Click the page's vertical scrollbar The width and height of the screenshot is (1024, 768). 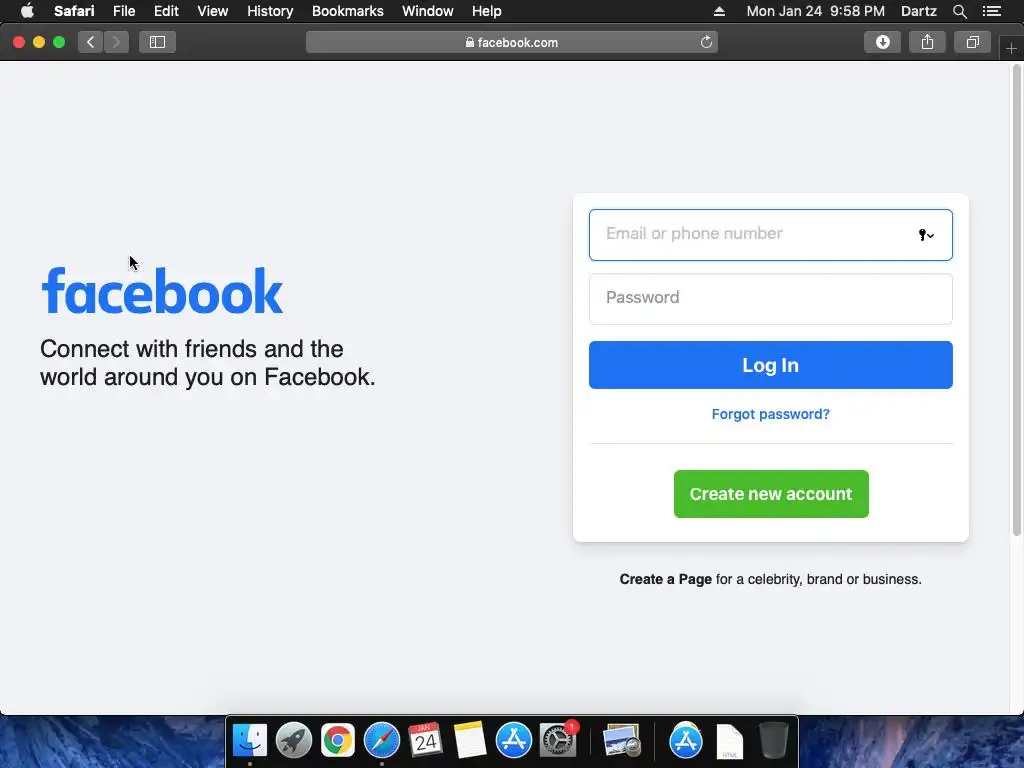[x=1017, y=300]
